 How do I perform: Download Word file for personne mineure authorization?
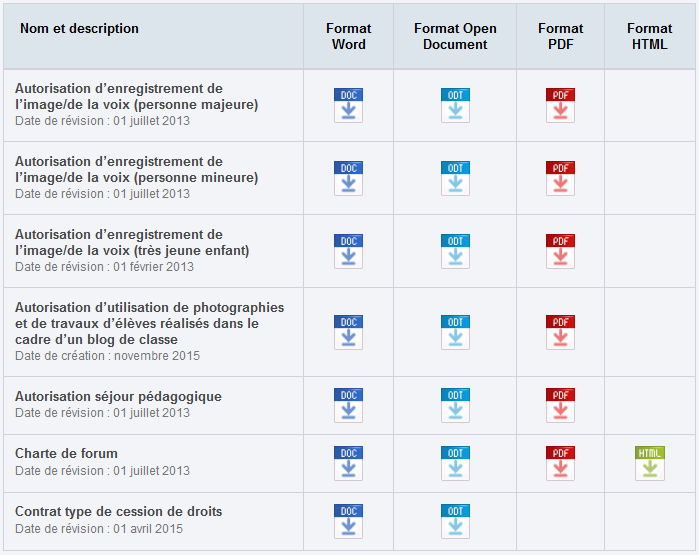tap(348, 178)
